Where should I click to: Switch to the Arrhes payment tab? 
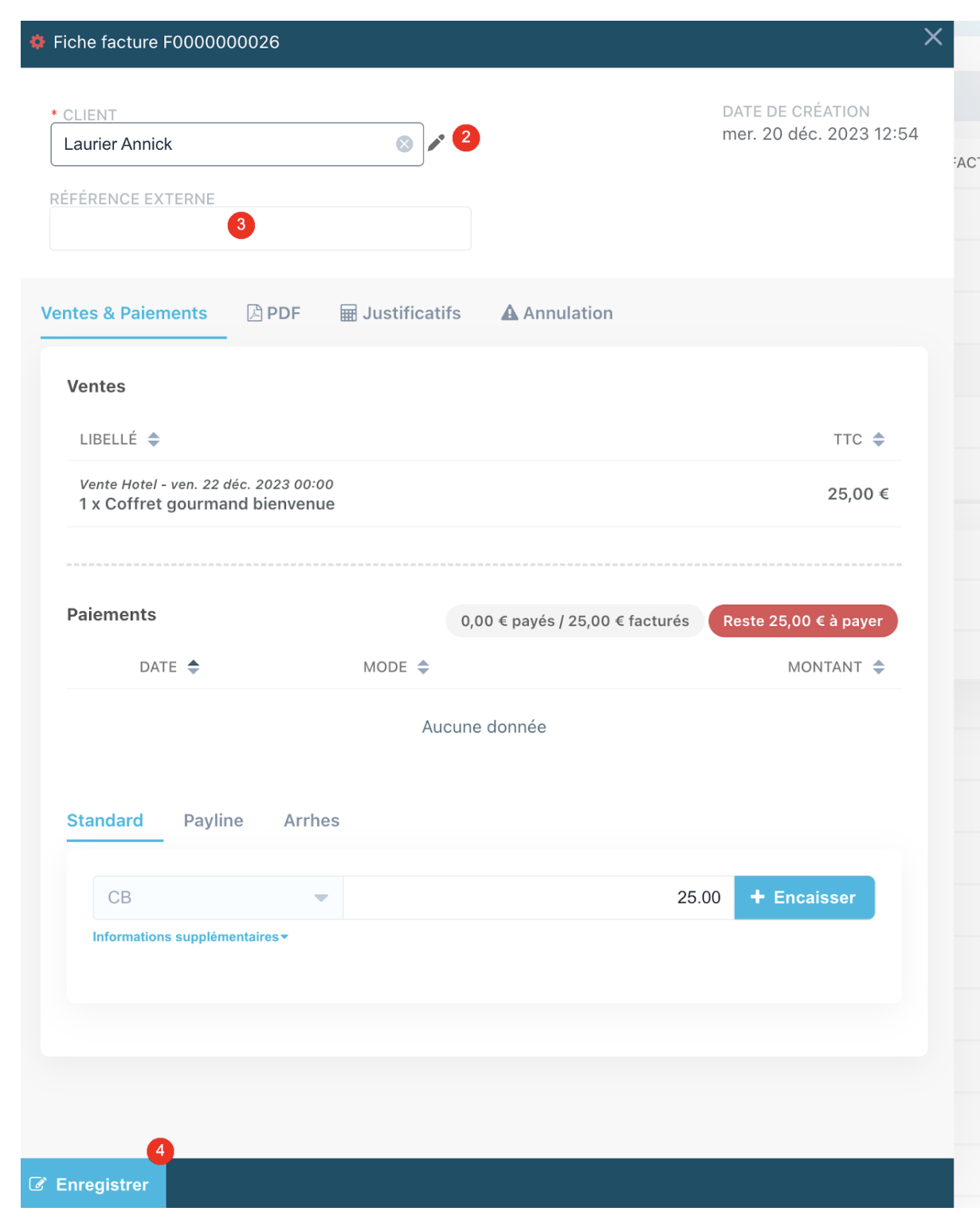312,821
